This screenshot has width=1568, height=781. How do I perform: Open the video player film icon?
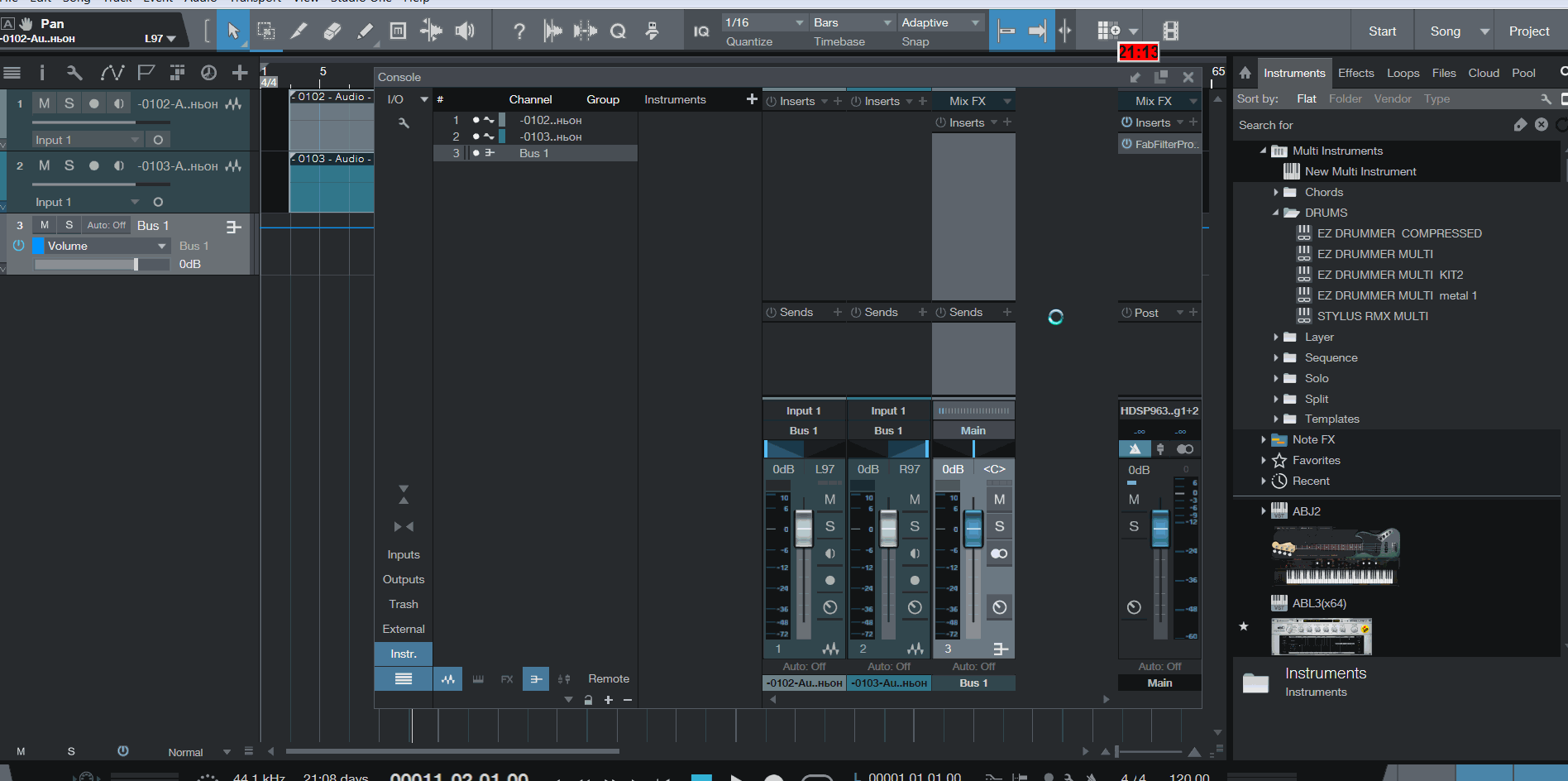[x=1170, y=31]
